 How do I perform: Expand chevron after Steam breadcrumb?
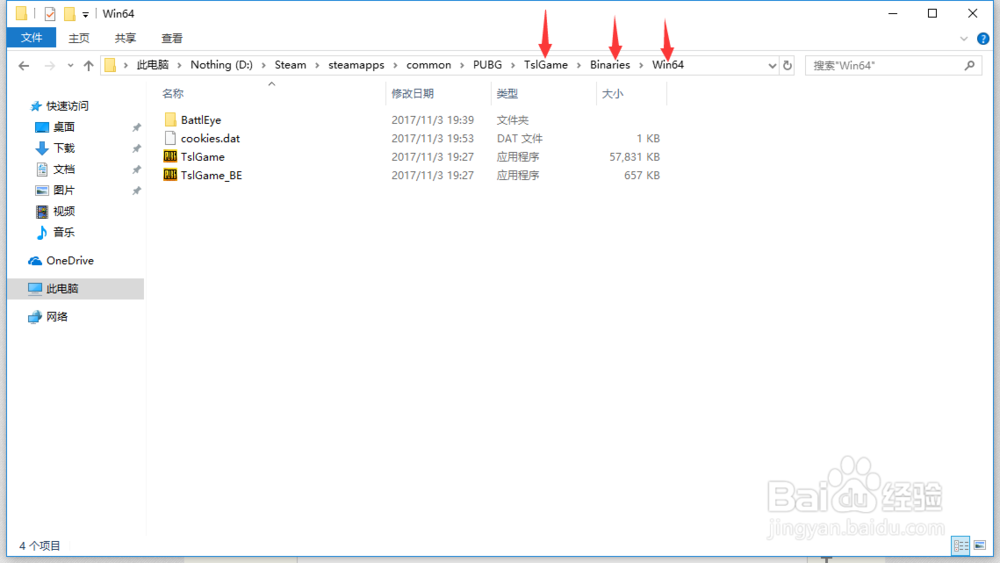tap(317, 65)
